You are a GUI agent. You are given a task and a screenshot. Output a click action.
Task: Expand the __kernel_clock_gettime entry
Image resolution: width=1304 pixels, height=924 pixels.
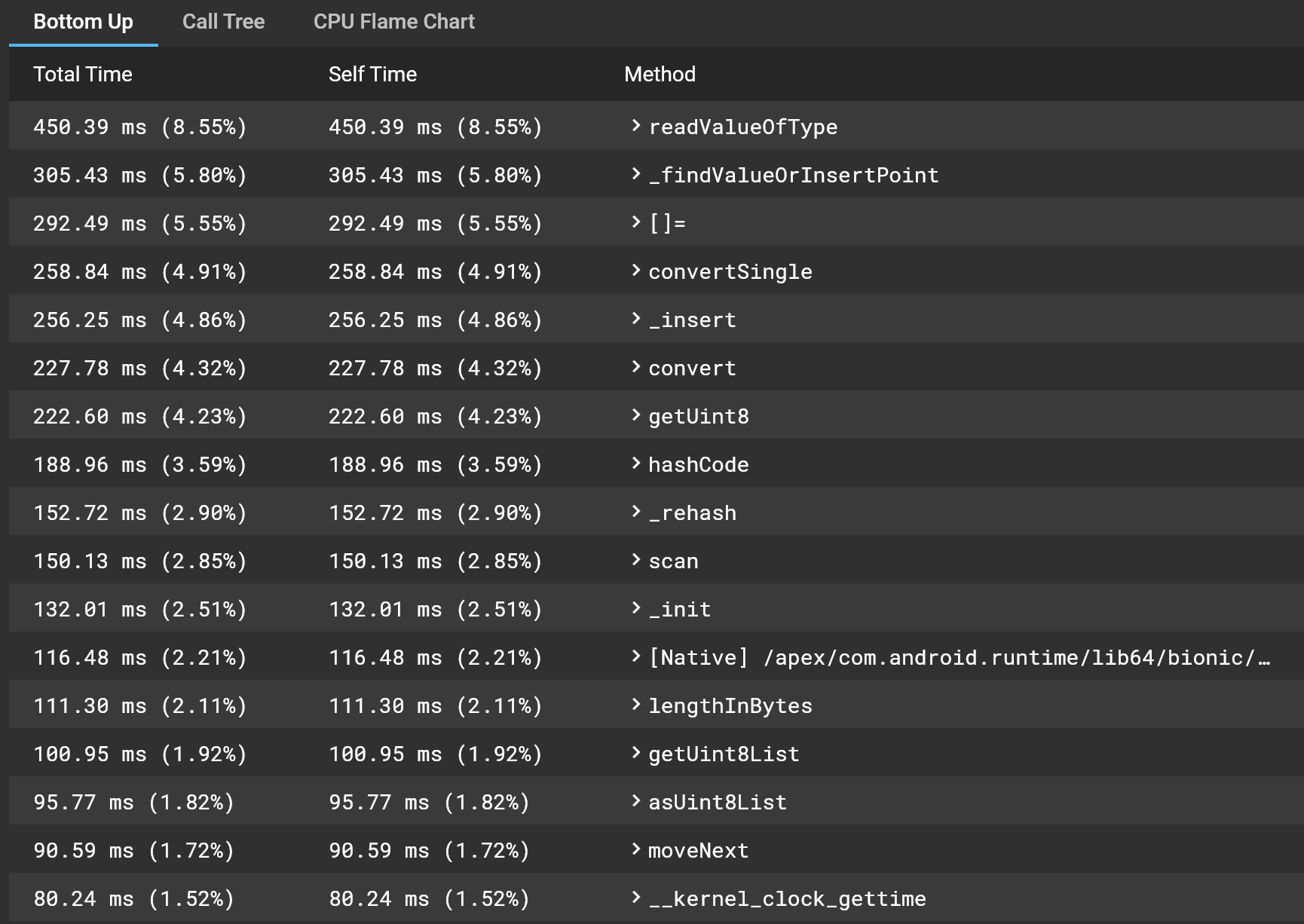point(634,898)
